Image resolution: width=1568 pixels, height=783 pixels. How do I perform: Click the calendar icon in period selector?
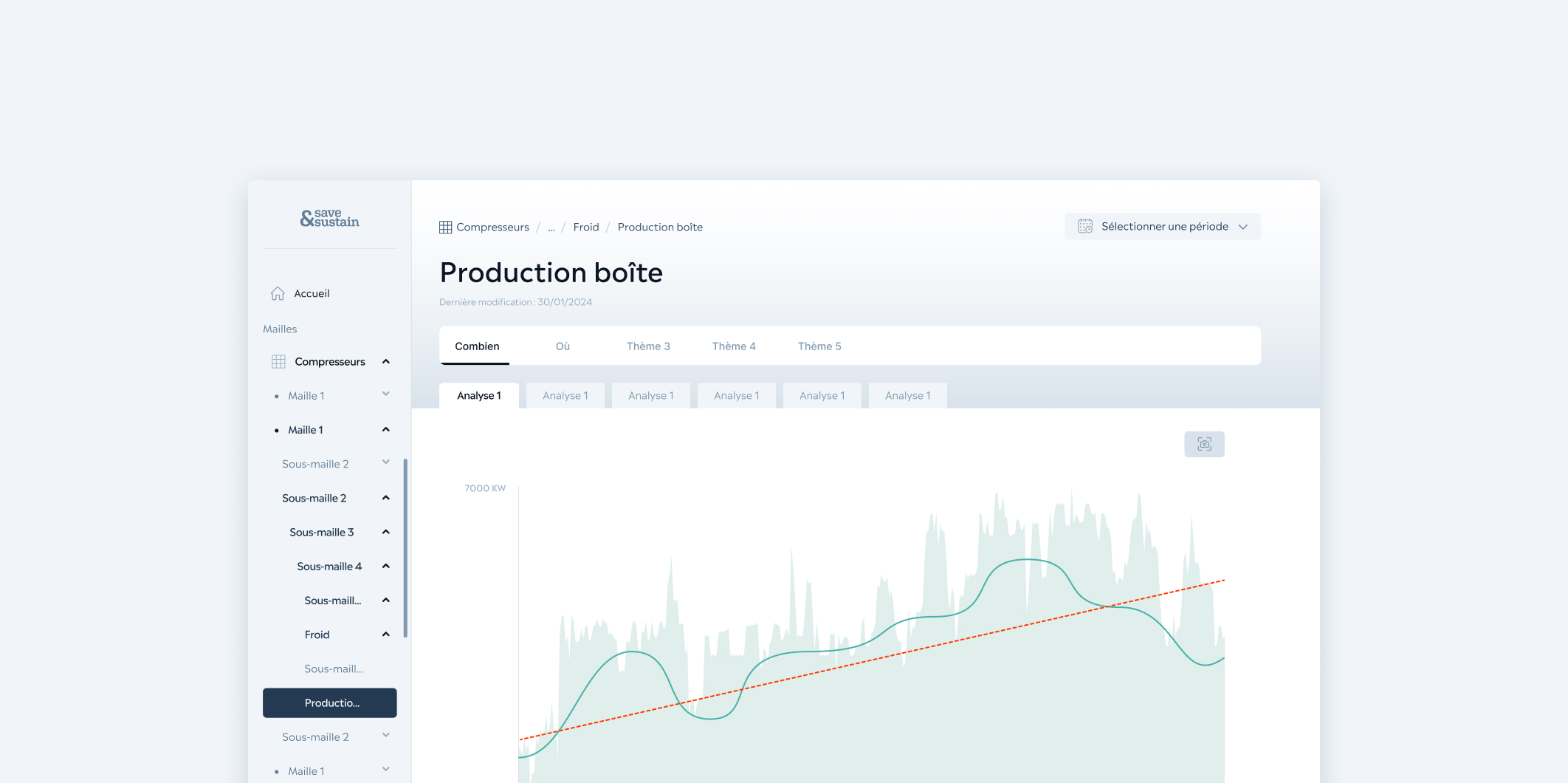tap(1084, 226)
